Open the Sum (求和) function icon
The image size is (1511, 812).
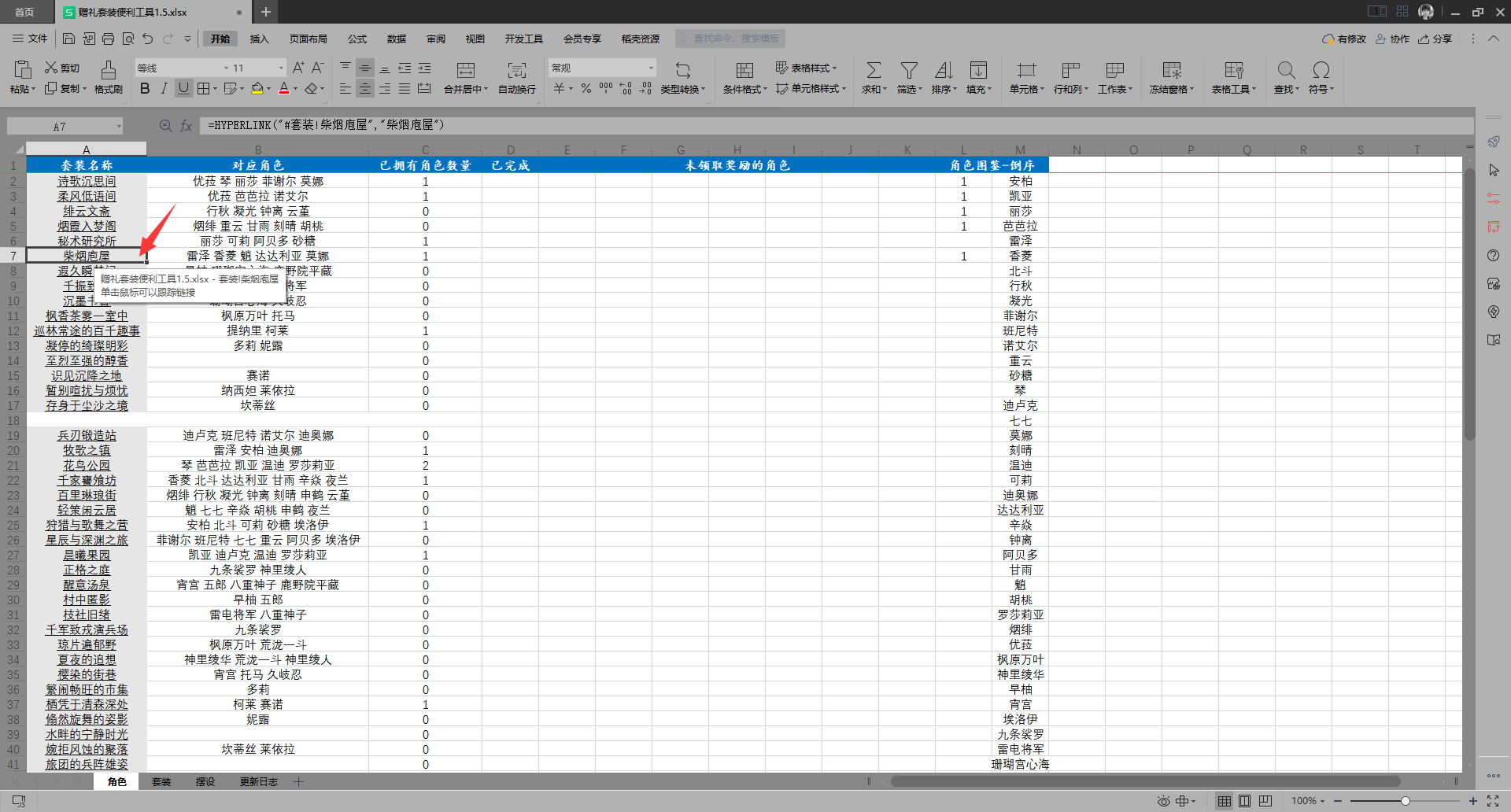coord(874,70)
